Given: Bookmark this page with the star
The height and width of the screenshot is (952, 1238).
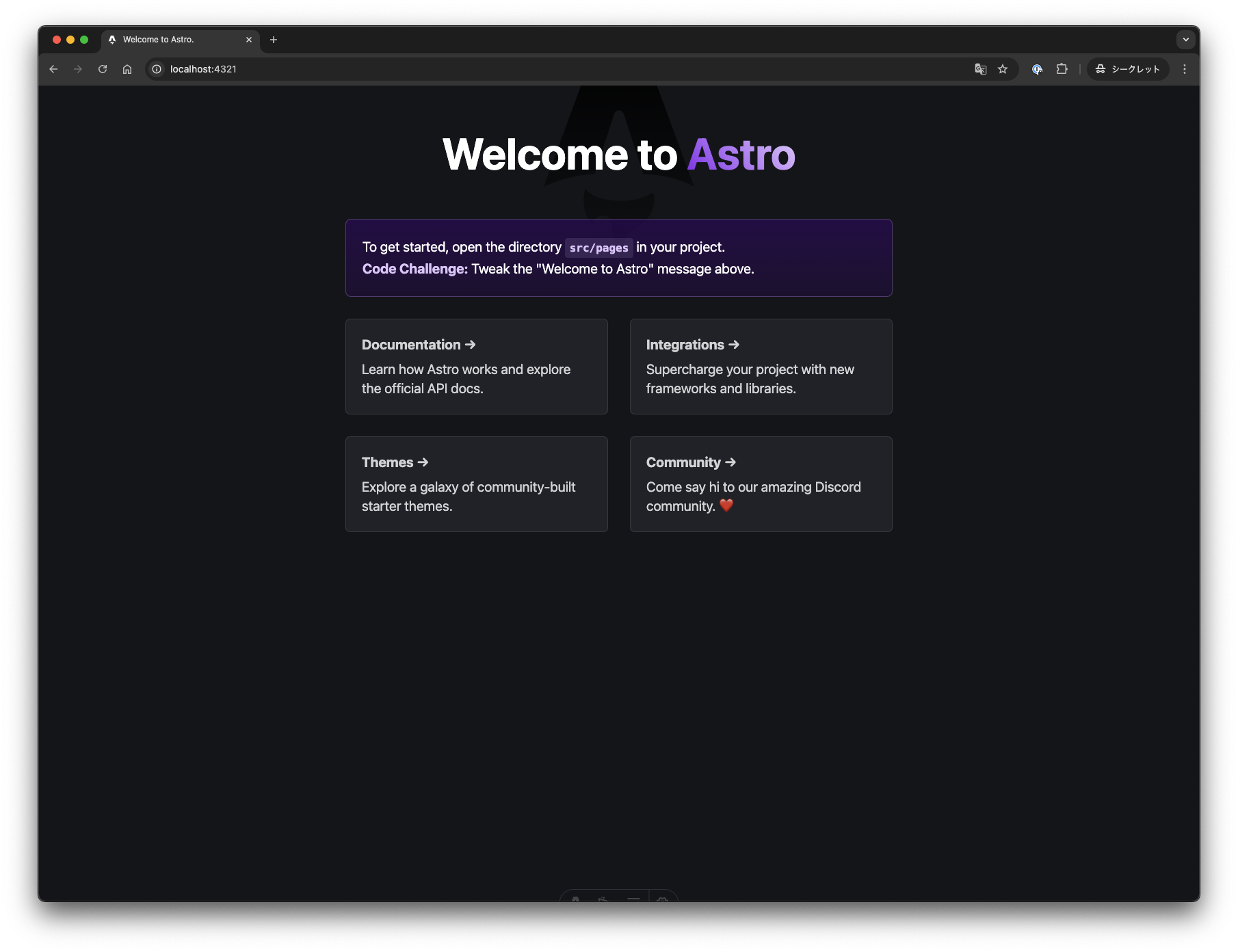Looking at the screenshot, I should [1003, 69].
